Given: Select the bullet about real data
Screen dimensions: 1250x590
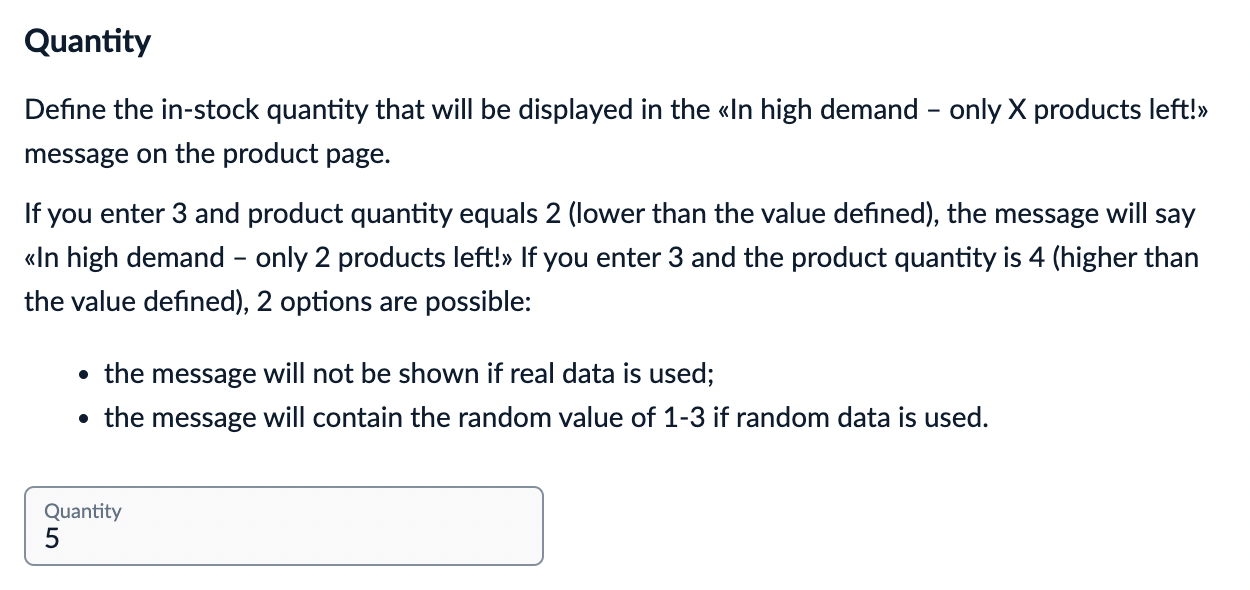Looking at the screenshot, I should tap(408, 374).
